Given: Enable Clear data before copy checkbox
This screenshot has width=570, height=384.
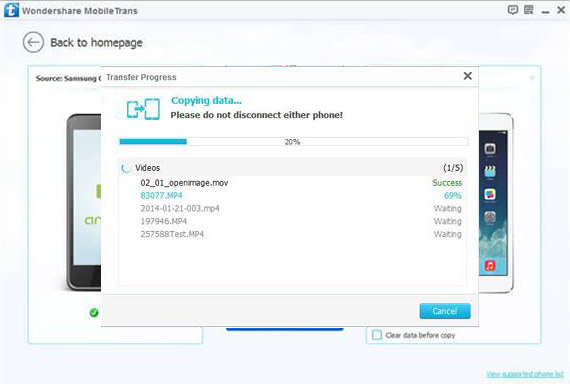Looking at the screenshot, I should (377, 335).
